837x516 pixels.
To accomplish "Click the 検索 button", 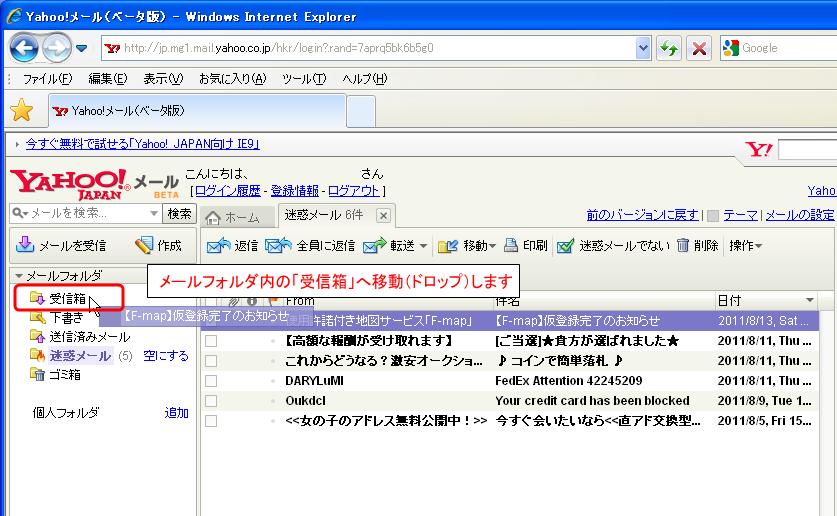I will click(x=179, y=213).
